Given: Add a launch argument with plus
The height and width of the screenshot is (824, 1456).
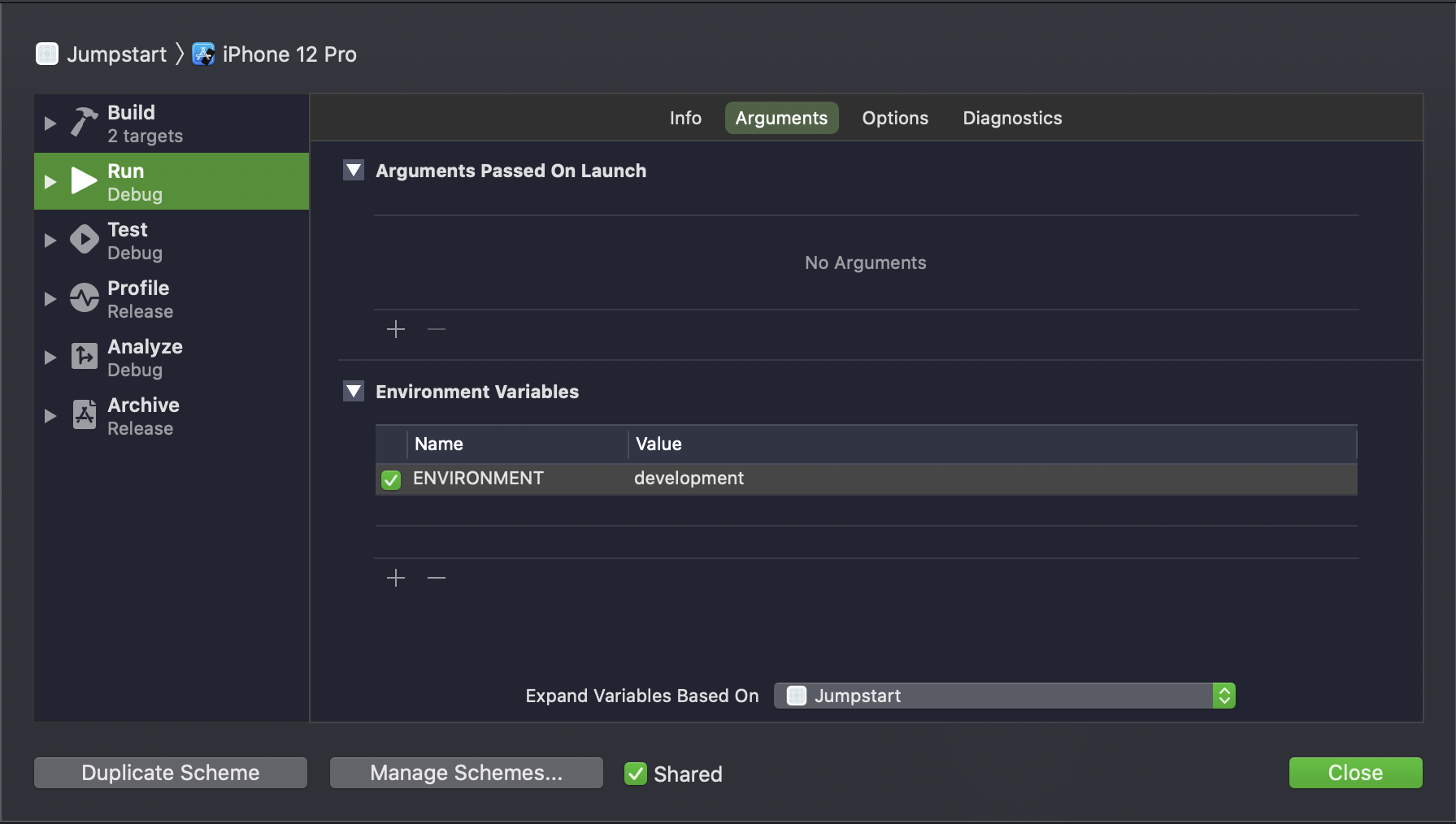Looking at the screenshot, I should (x=396, y=329).
